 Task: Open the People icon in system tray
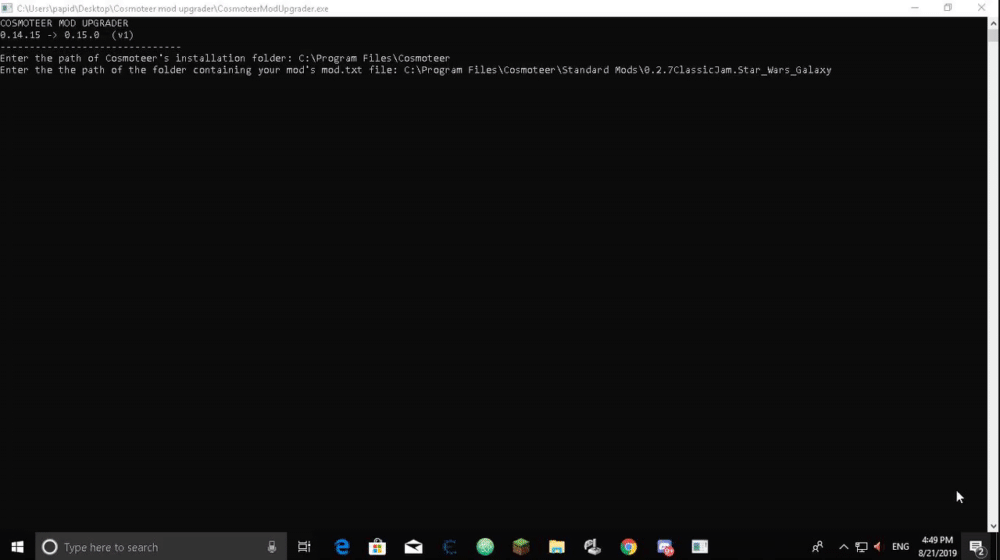(x=817, y=547)
